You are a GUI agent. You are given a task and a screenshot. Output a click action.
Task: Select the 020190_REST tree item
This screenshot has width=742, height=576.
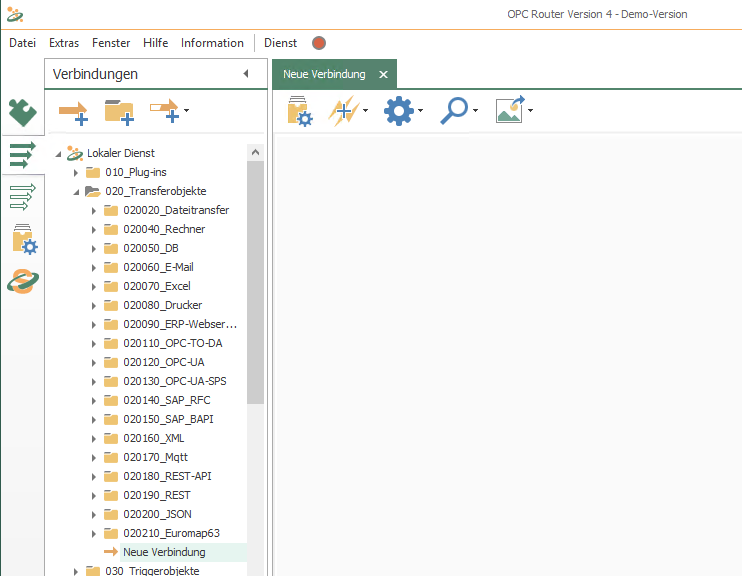coord(157,495)
